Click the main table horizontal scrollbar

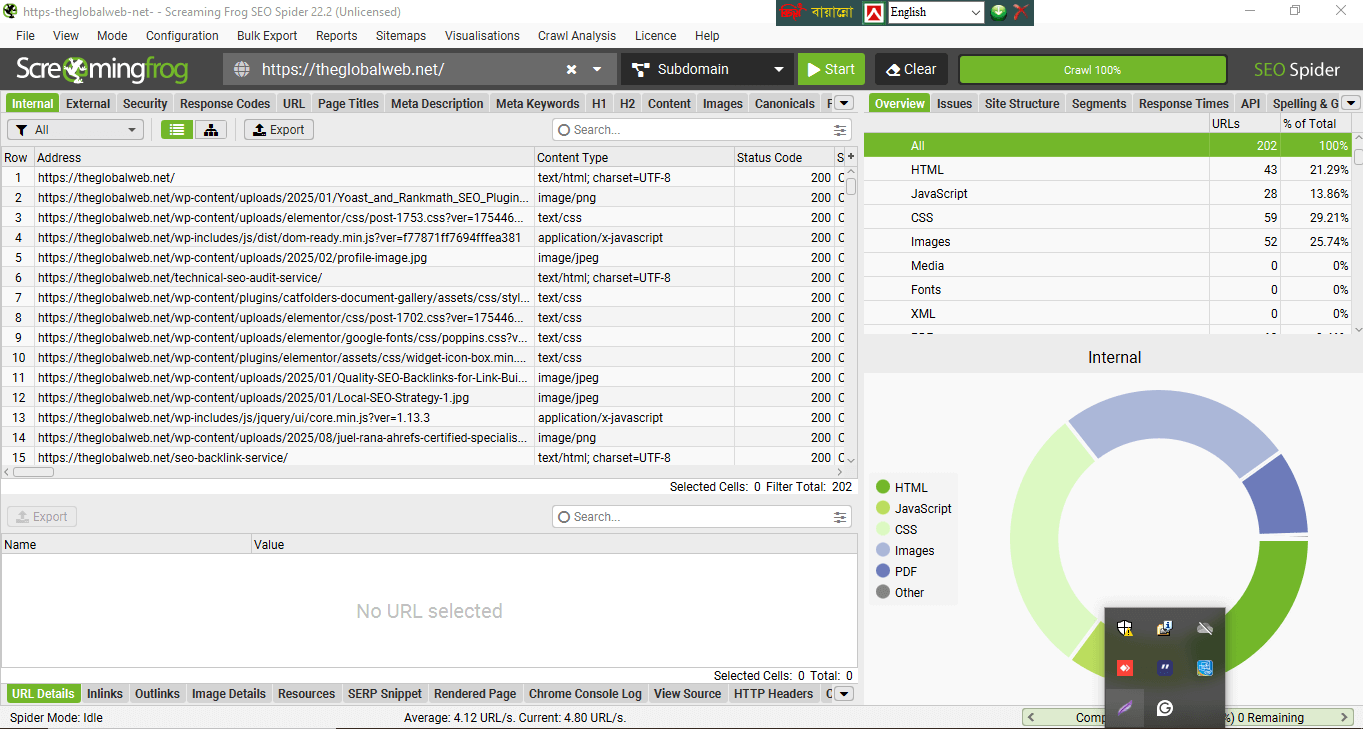click(33, 472)
